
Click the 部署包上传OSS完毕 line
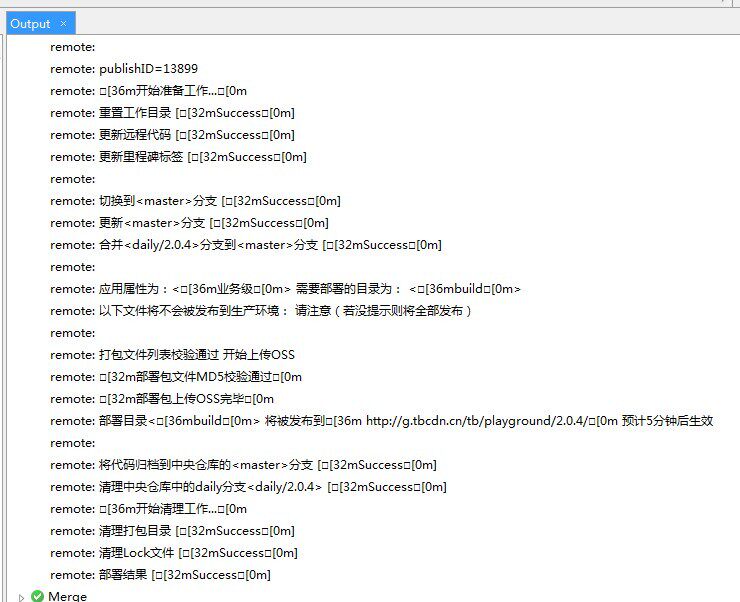162,399
